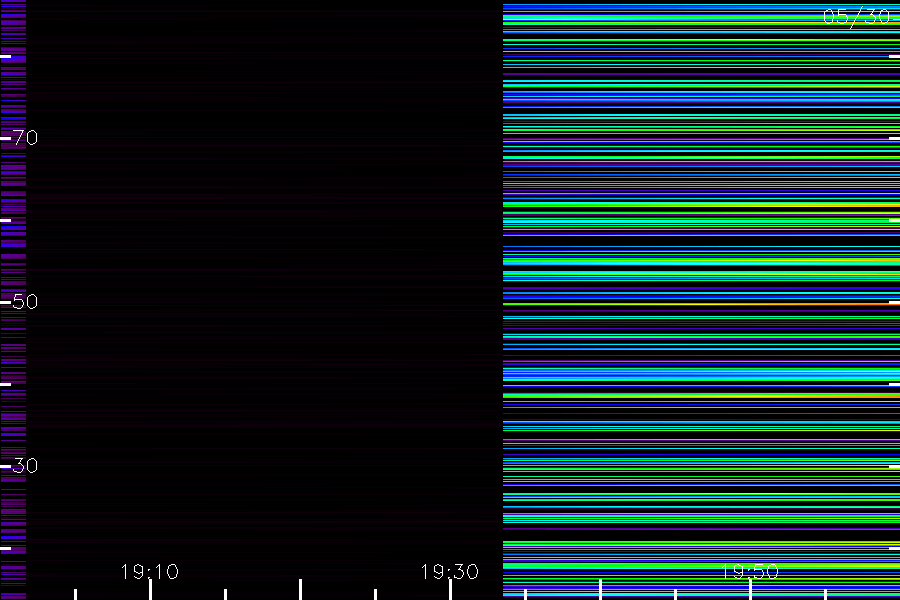Click the 70 frequency axis label
The height and width of the screenshot is (600, 900).
coord(25,138)
